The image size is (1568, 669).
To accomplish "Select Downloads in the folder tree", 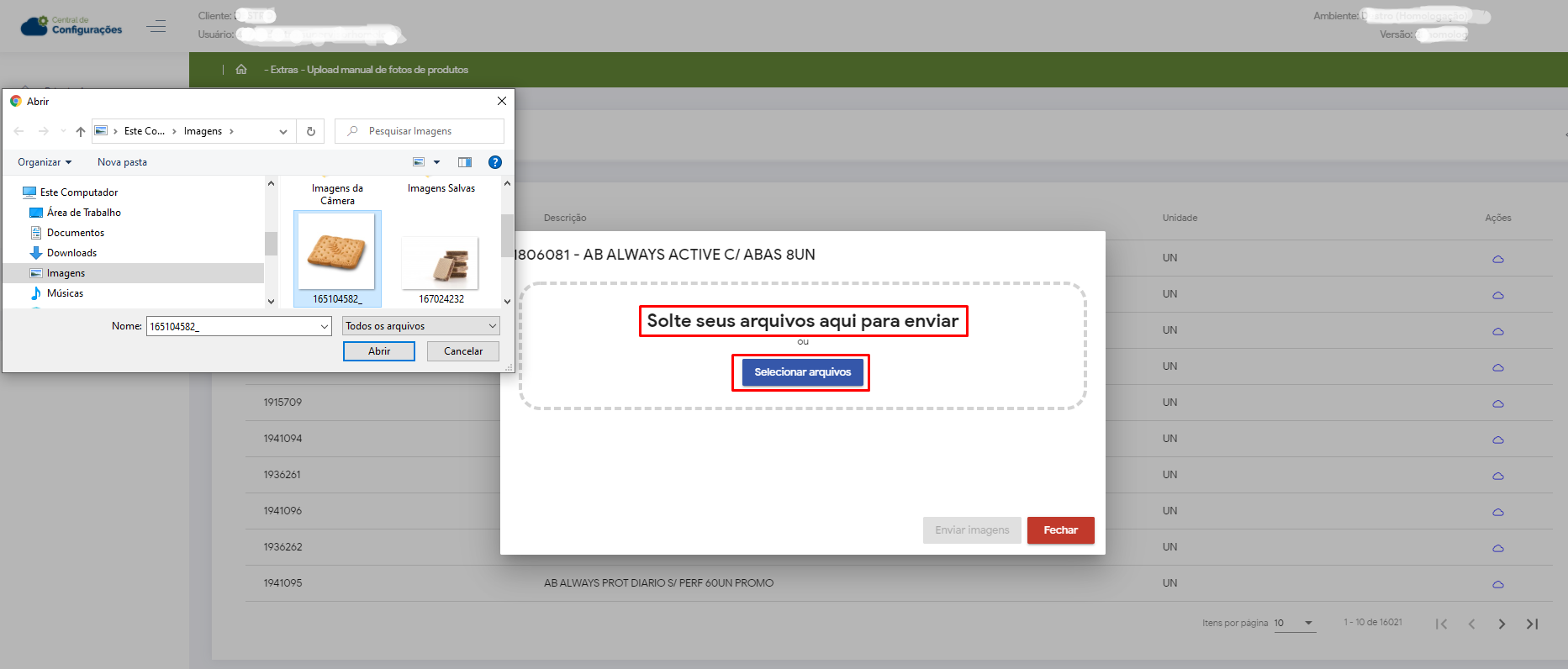I will (x=71, y=253).
